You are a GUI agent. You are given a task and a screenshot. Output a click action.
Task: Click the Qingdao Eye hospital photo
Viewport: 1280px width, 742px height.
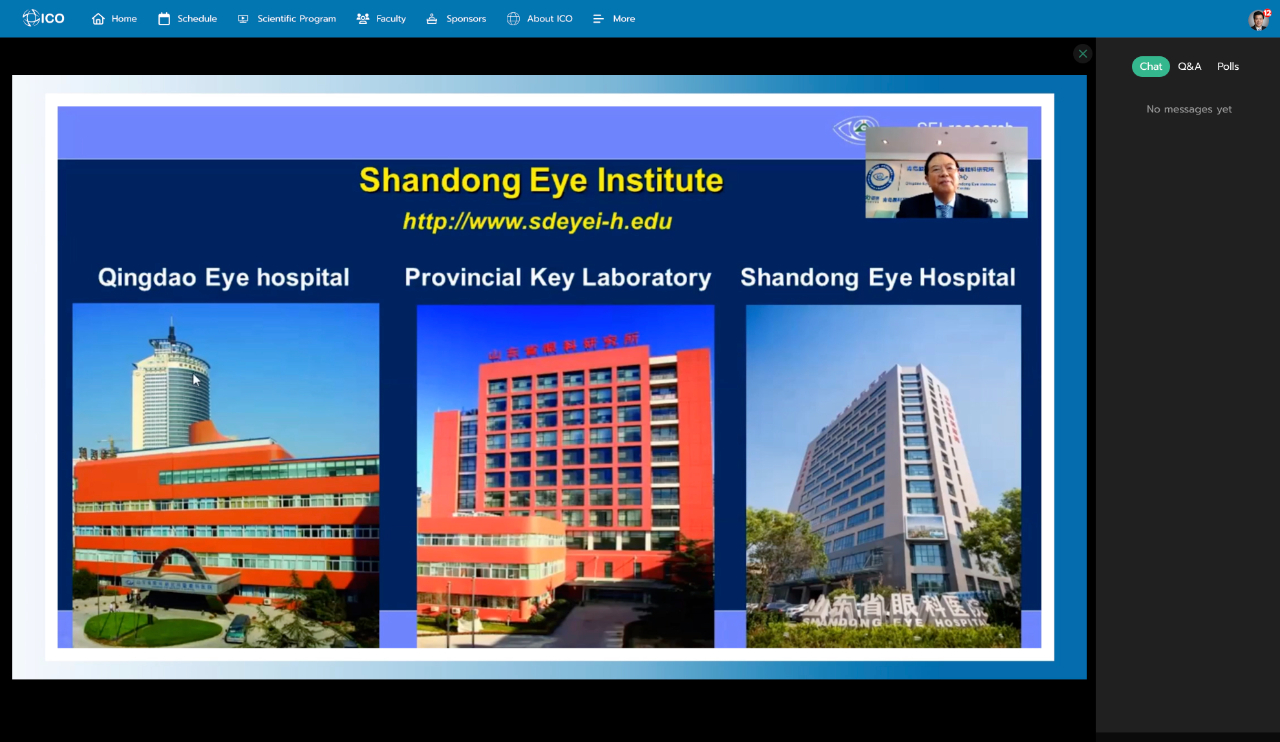click(x=226, y=475)
